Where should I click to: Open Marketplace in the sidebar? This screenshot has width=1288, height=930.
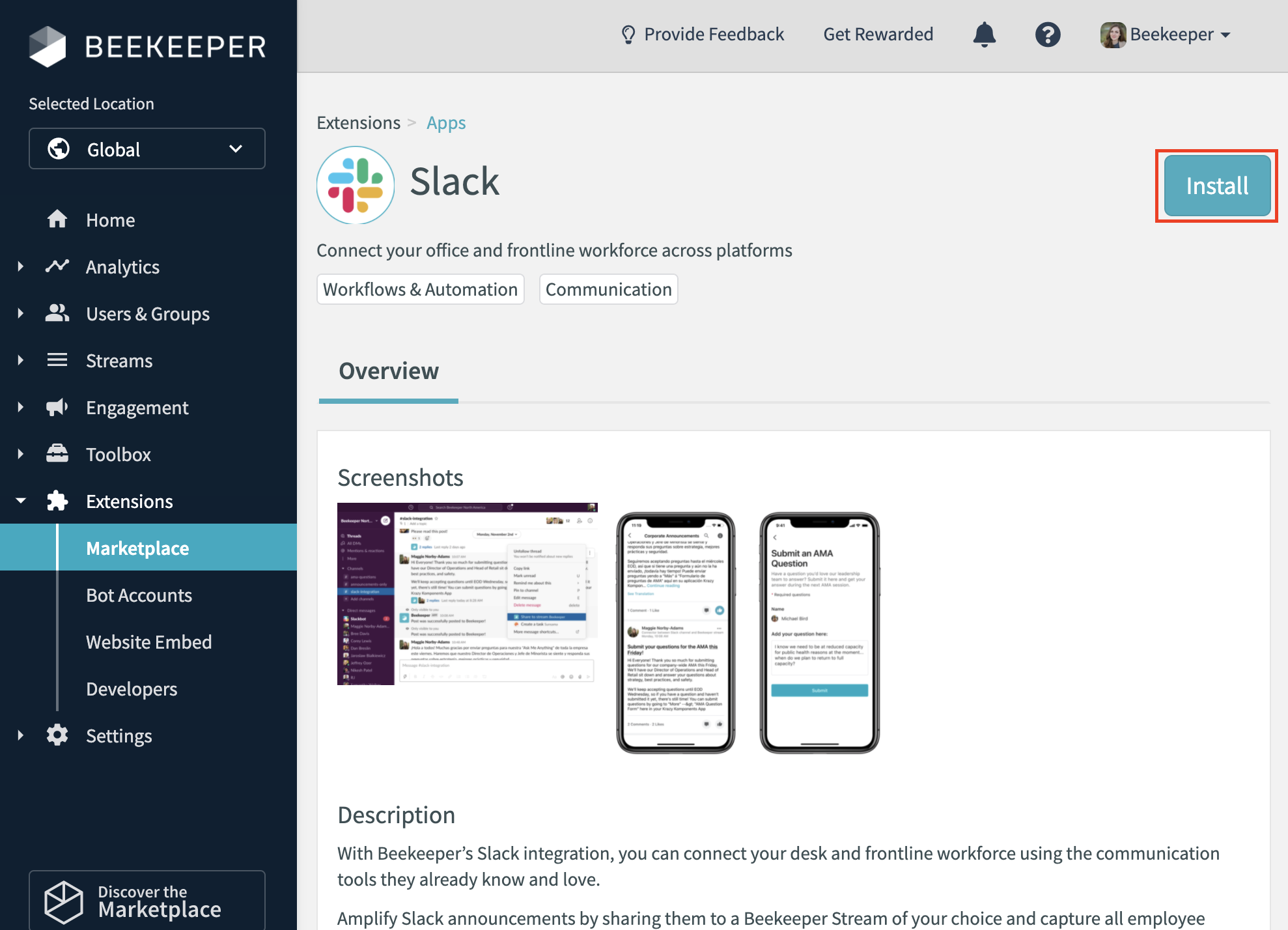pyautogui.click(x=148, y=548)
